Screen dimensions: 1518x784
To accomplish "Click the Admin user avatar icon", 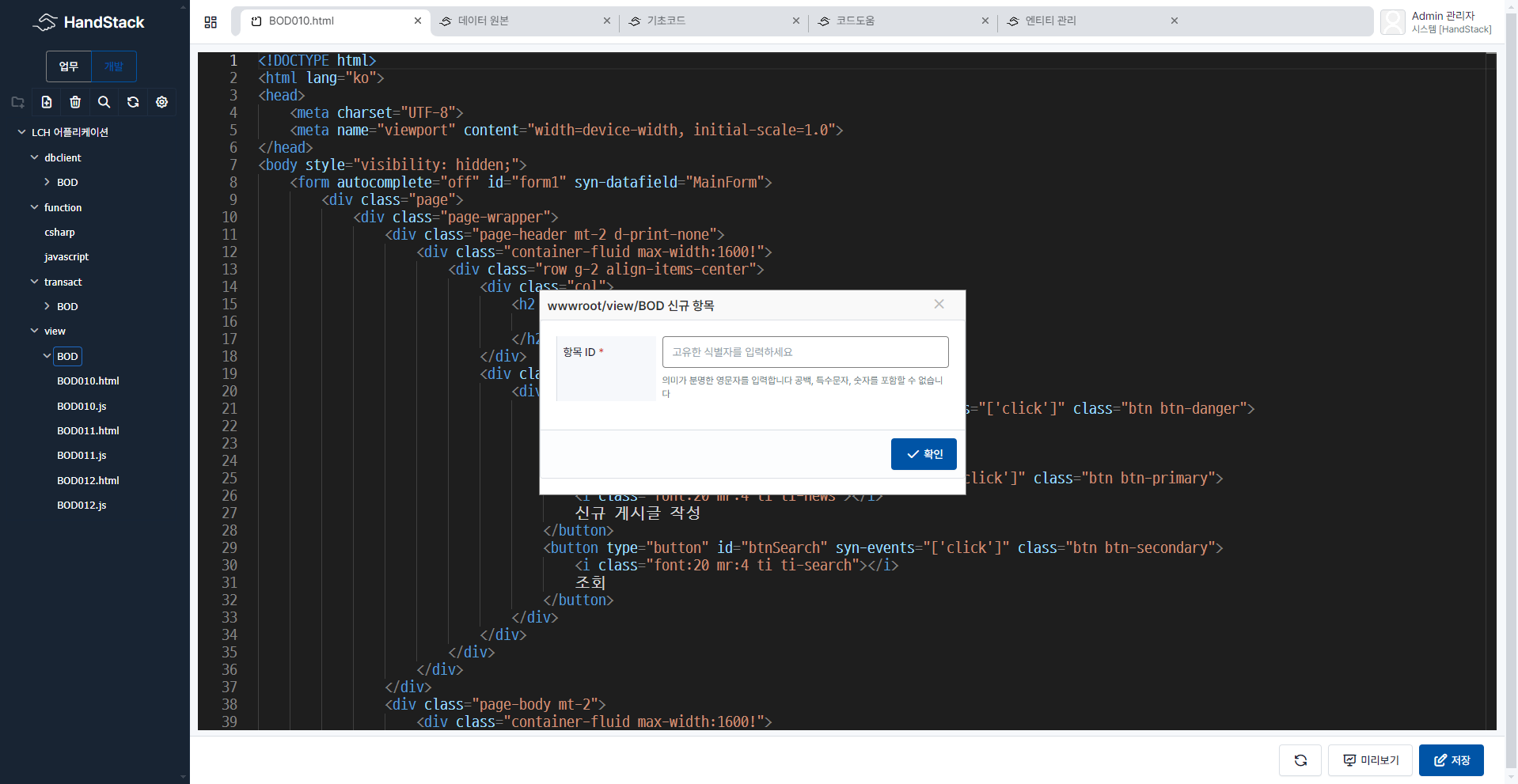I will (x=1393, y=22).
